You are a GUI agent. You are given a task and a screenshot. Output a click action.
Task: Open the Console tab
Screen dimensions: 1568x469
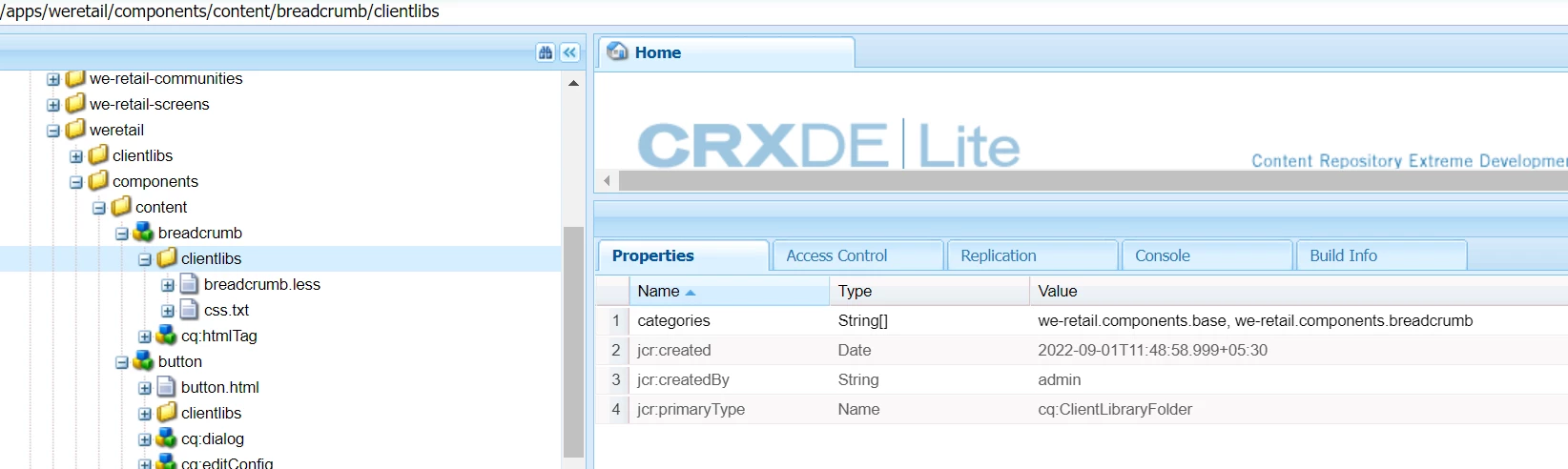[x=1207, y=255]
